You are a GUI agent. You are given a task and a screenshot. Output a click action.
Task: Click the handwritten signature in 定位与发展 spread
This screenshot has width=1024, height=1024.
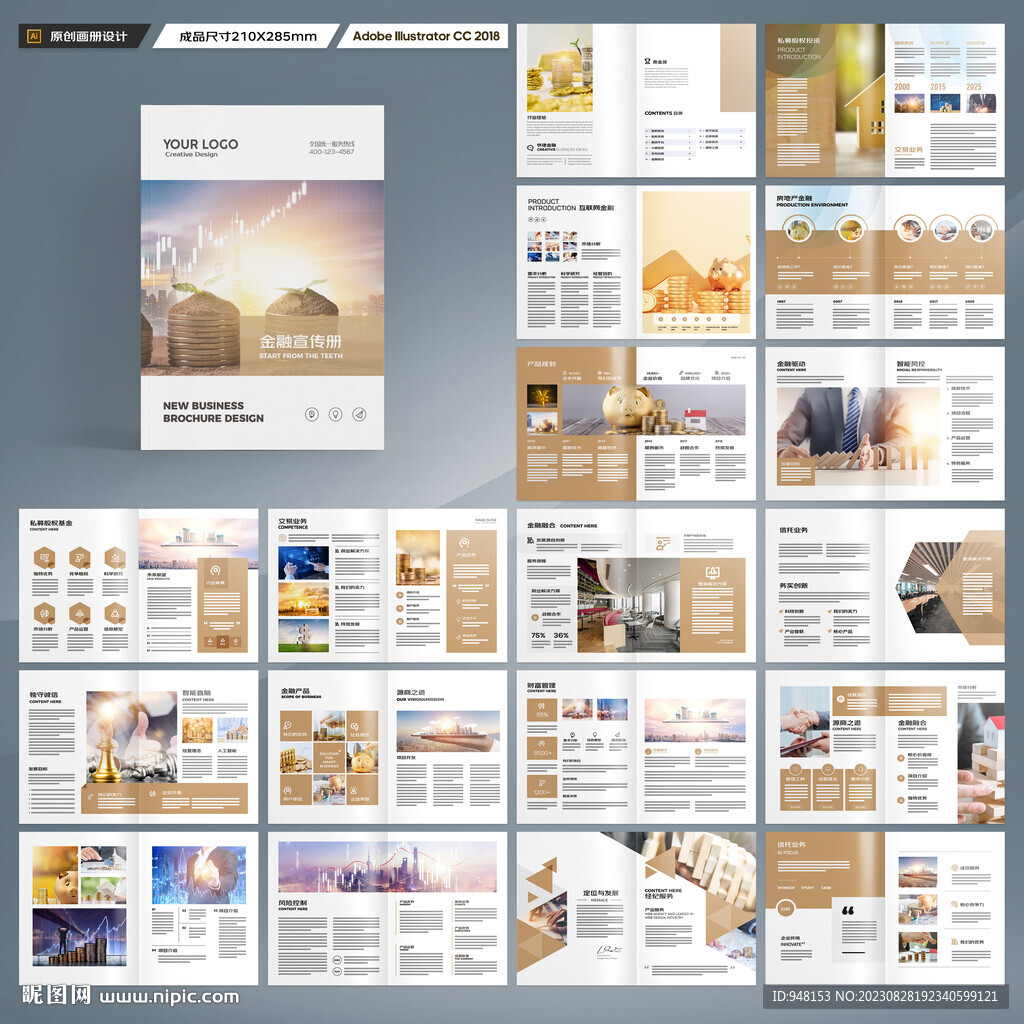point(609,952)
